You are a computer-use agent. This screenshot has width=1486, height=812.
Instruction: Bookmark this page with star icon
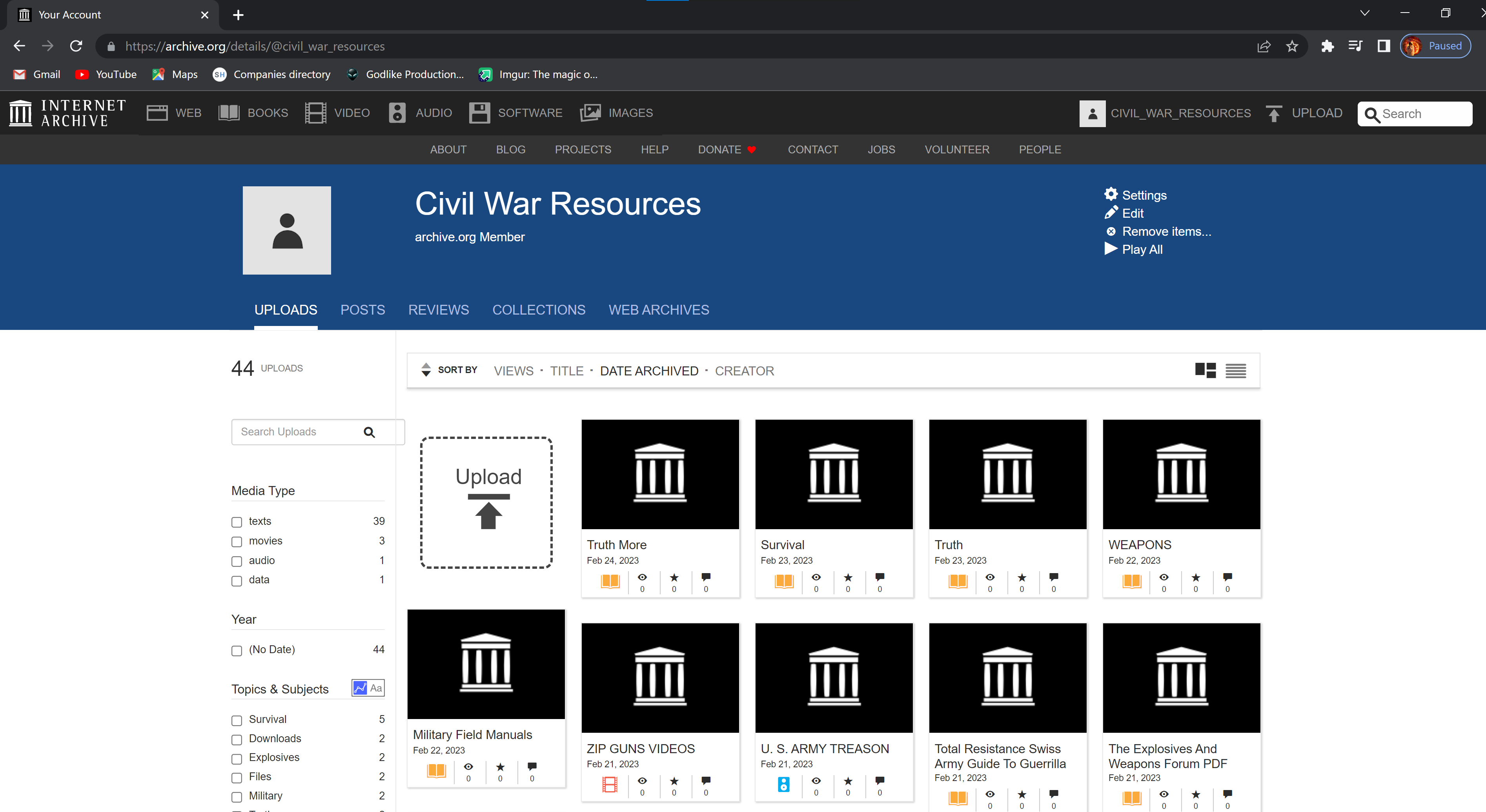pyautogui.click(x=1292, y=46)
